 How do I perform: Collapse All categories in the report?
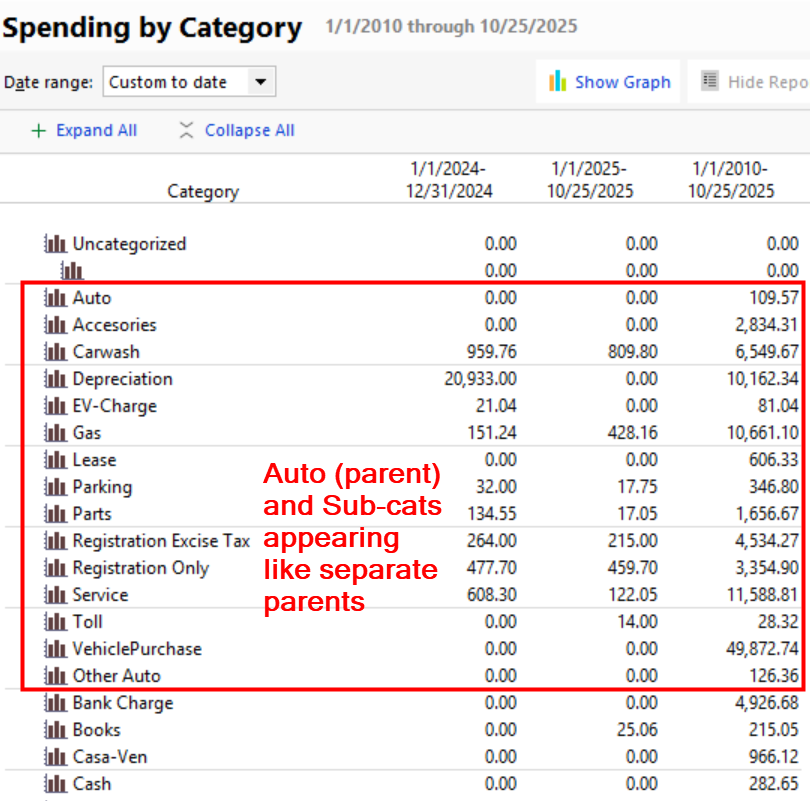coord(237,130)
